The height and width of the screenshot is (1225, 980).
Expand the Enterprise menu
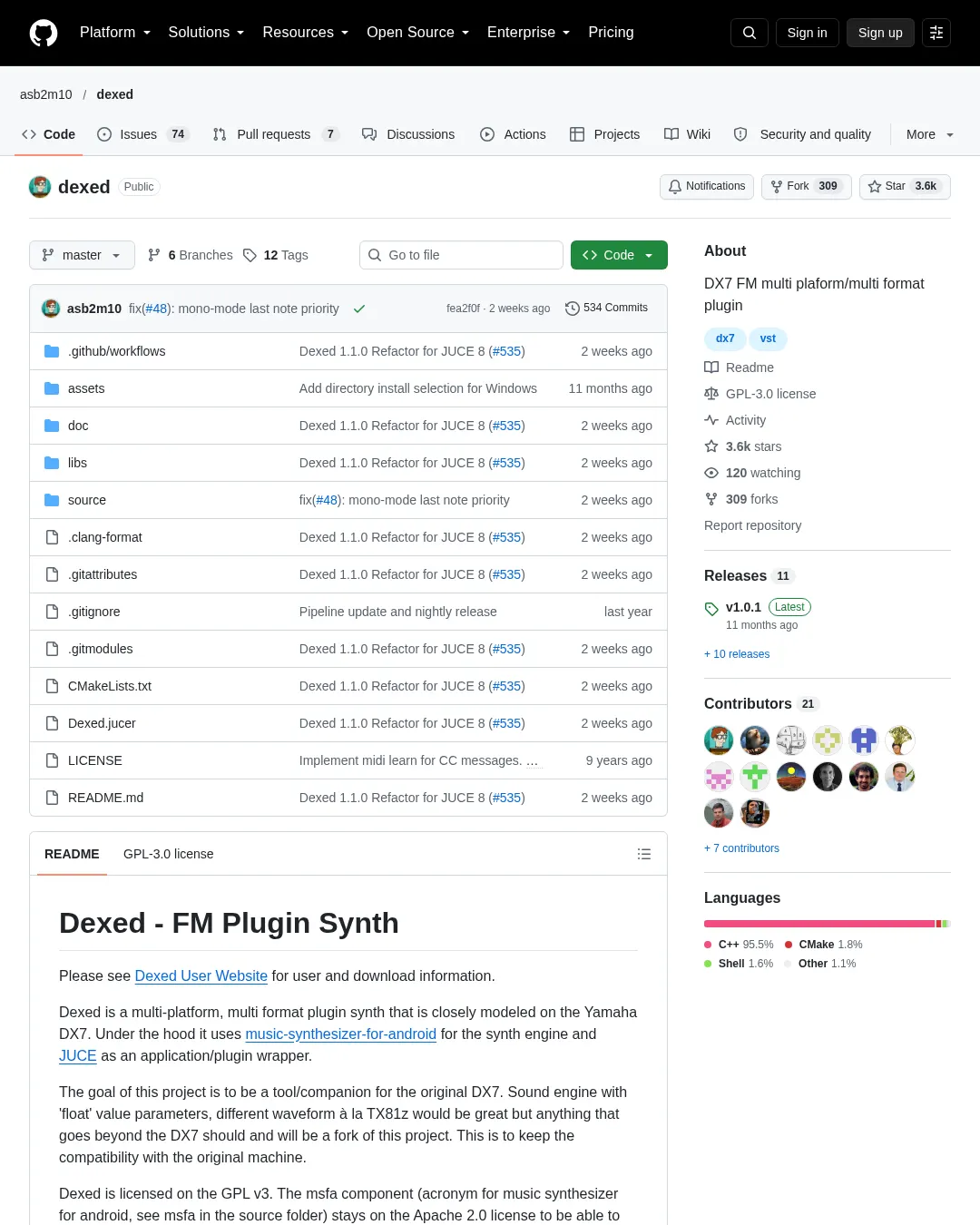(528, 33)
